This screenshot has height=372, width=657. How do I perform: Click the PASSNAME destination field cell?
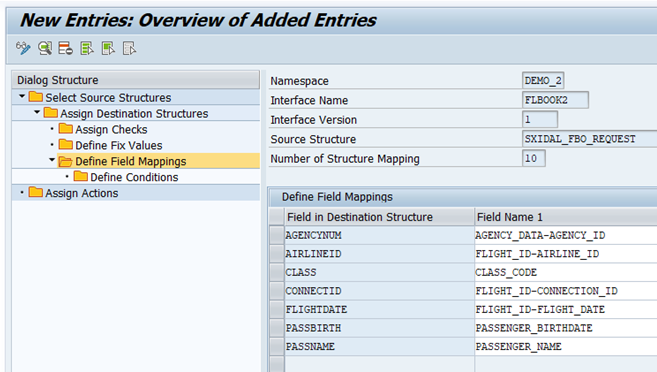(379, 346)
